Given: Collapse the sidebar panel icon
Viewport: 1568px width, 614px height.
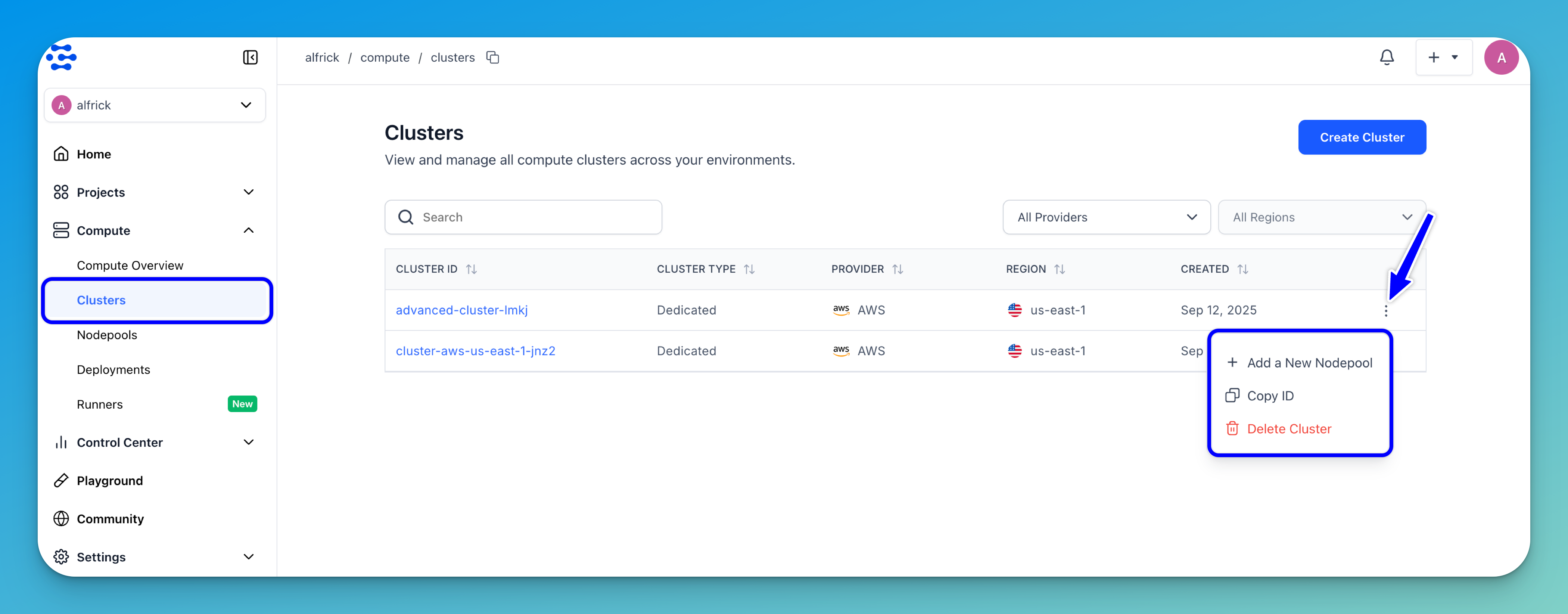Looking at the screenshot, I should pos(250,57).
